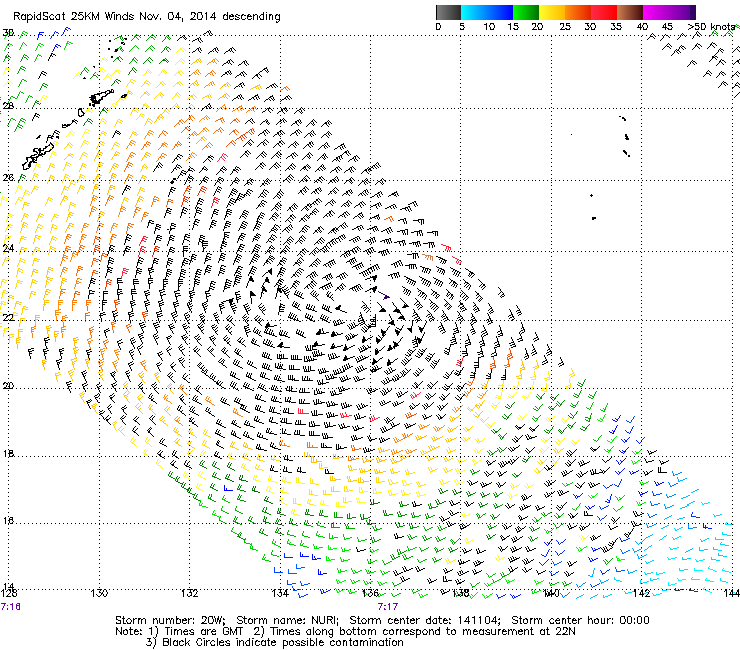Viewport: 740px width, 650px height.
Task: Click the '35' legend scale label
Action: point(616,26)
